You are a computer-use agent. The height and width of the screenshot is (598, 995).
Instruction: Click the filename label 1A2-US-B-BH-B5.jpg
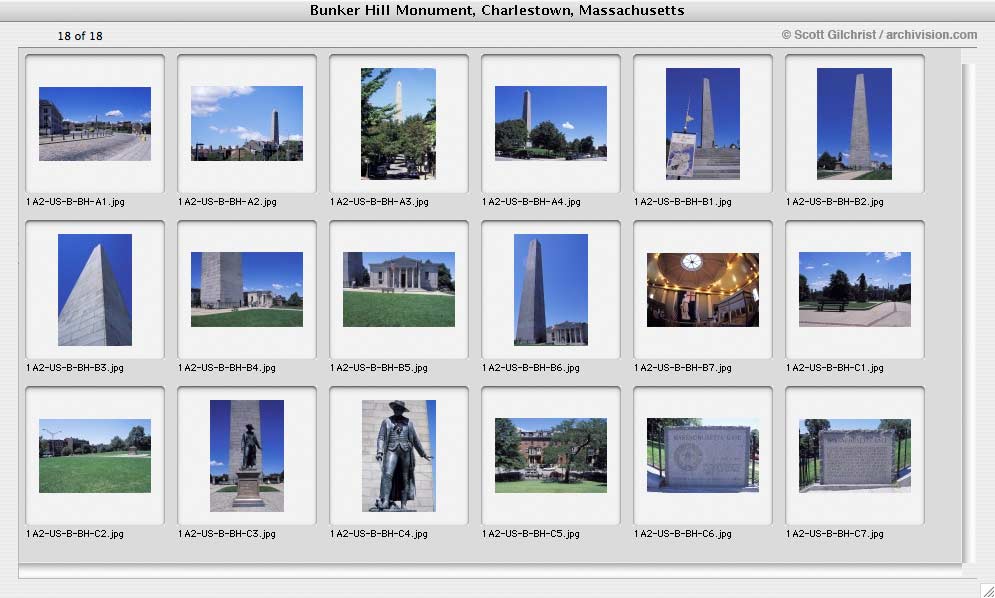[379, 368]
